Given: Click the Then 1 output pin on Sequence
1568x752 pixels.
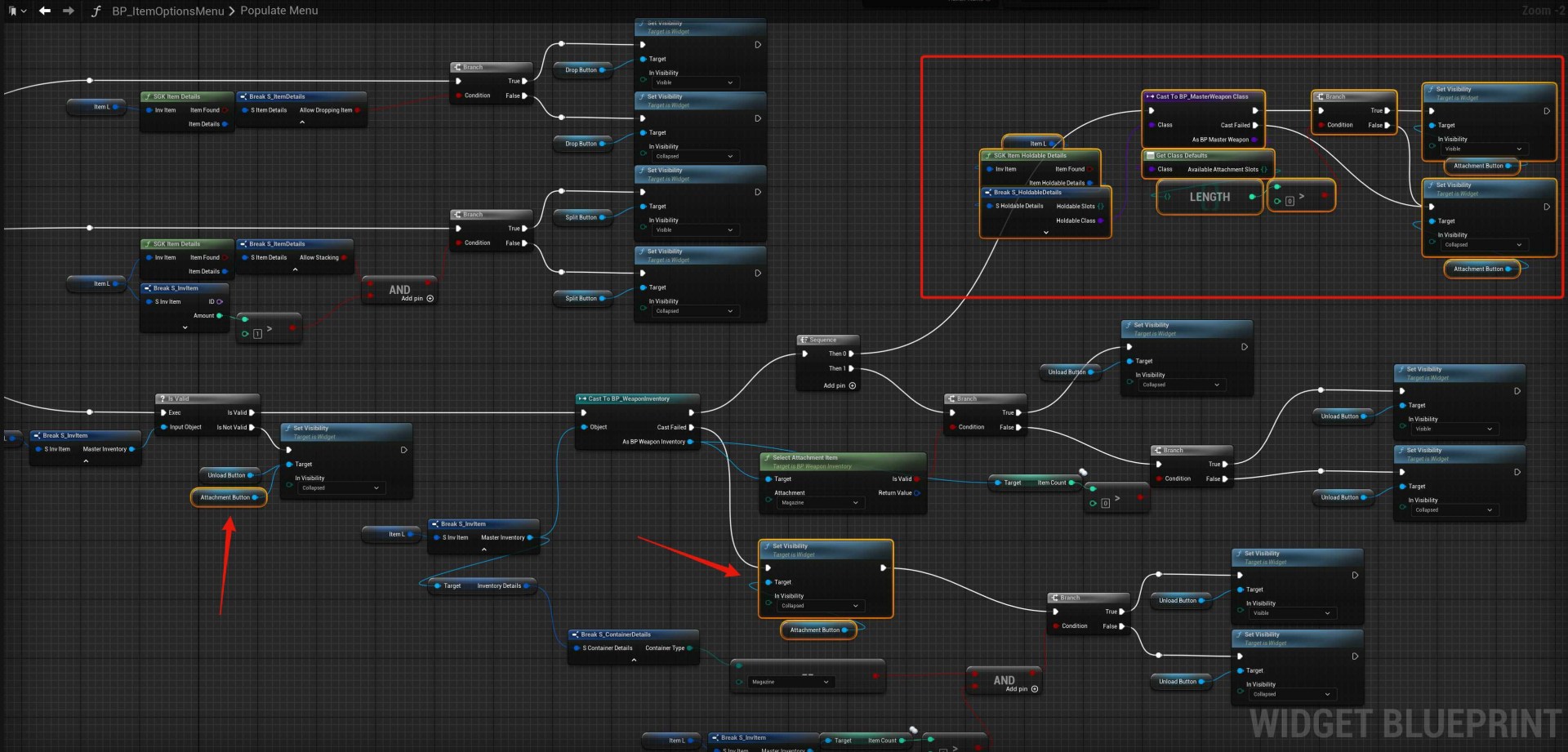Looking at the screenshot, I should pyautogui.click(x=851, y=368).
